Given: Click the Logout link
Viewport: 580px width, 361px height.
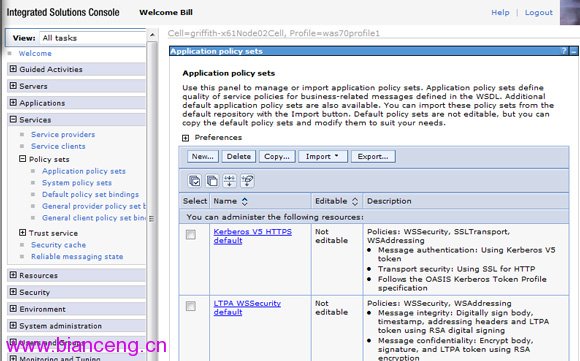Looking at the screenshot, I should pyautogui.click(x=539, y=13).
